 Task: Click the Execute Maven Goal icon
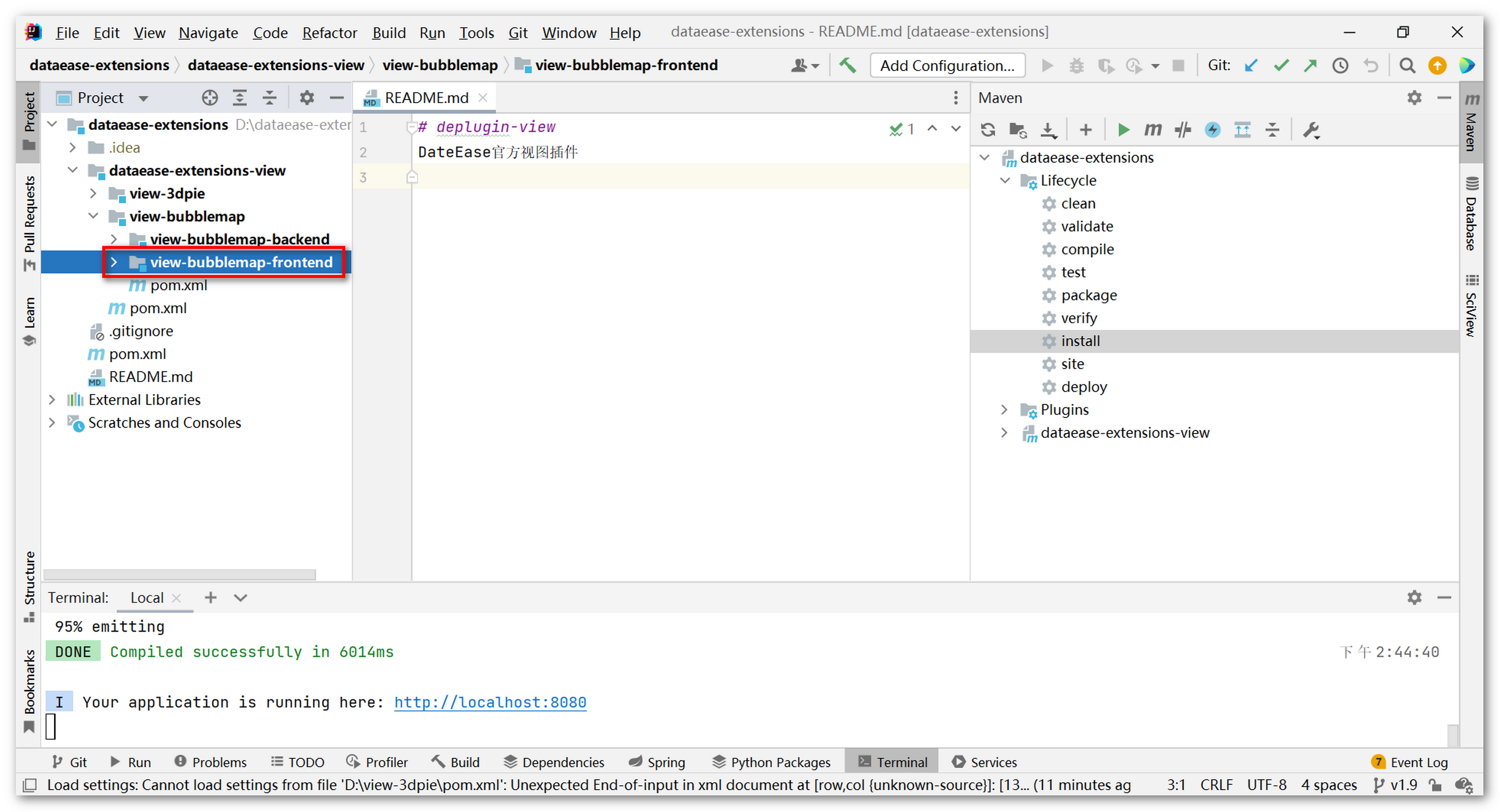[x=1152, y=129]
